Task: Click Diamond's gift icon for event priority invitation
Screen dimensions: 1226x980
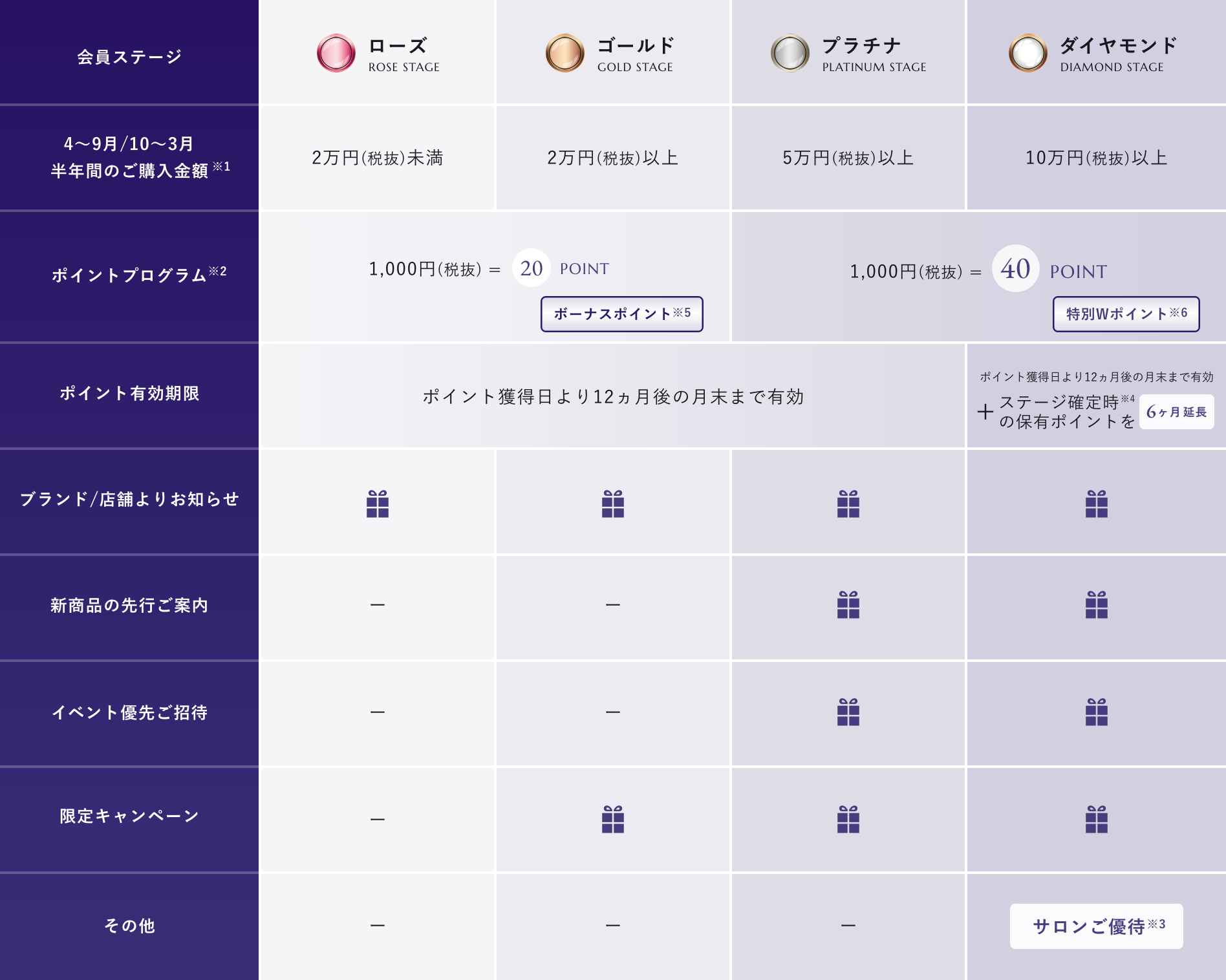Action: 1096,712
